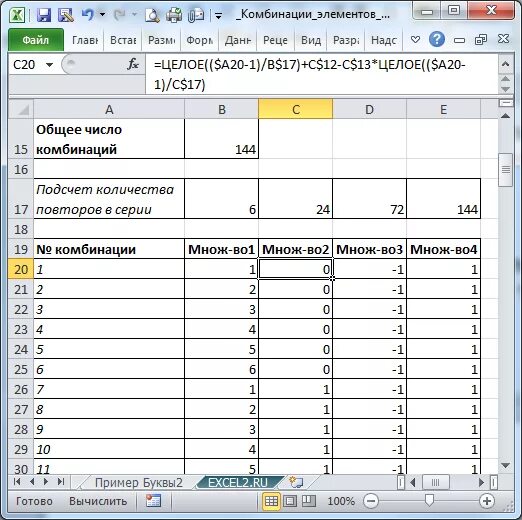Click the vertical scrollbar thumb
Viewport: 522px width, 520px height.
[x=506, y=170]
